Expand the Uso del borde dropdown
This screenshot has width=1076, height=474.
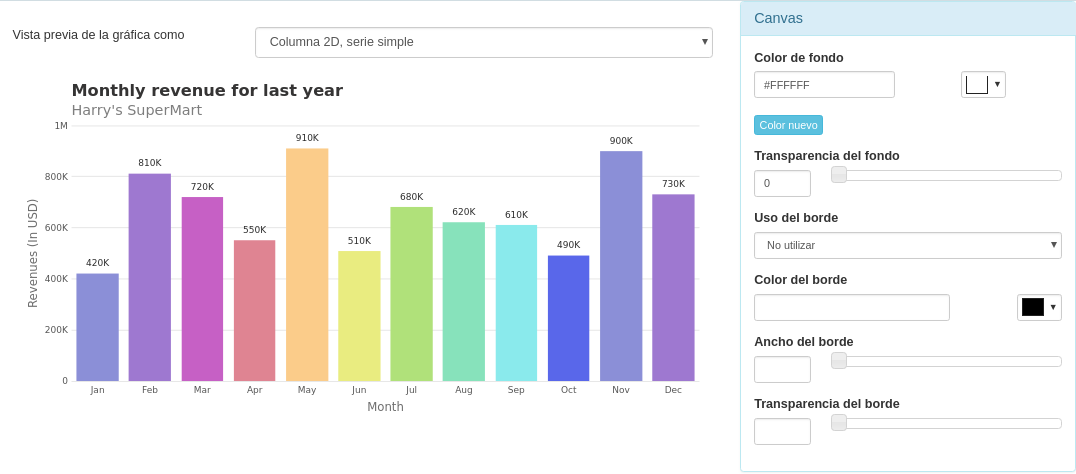tap(907, 245)
